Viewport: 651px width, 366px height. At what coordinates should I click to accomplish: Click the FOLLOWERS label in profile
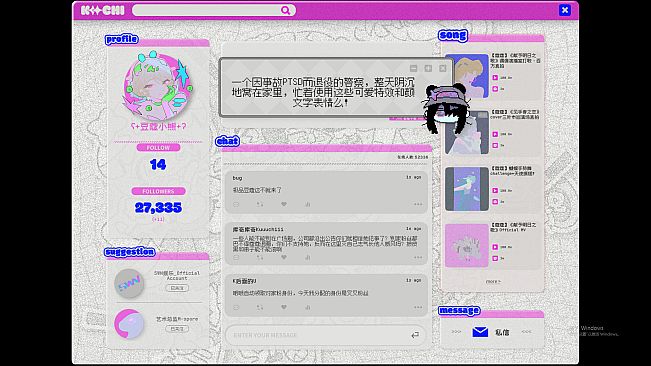tap(158, 191)
